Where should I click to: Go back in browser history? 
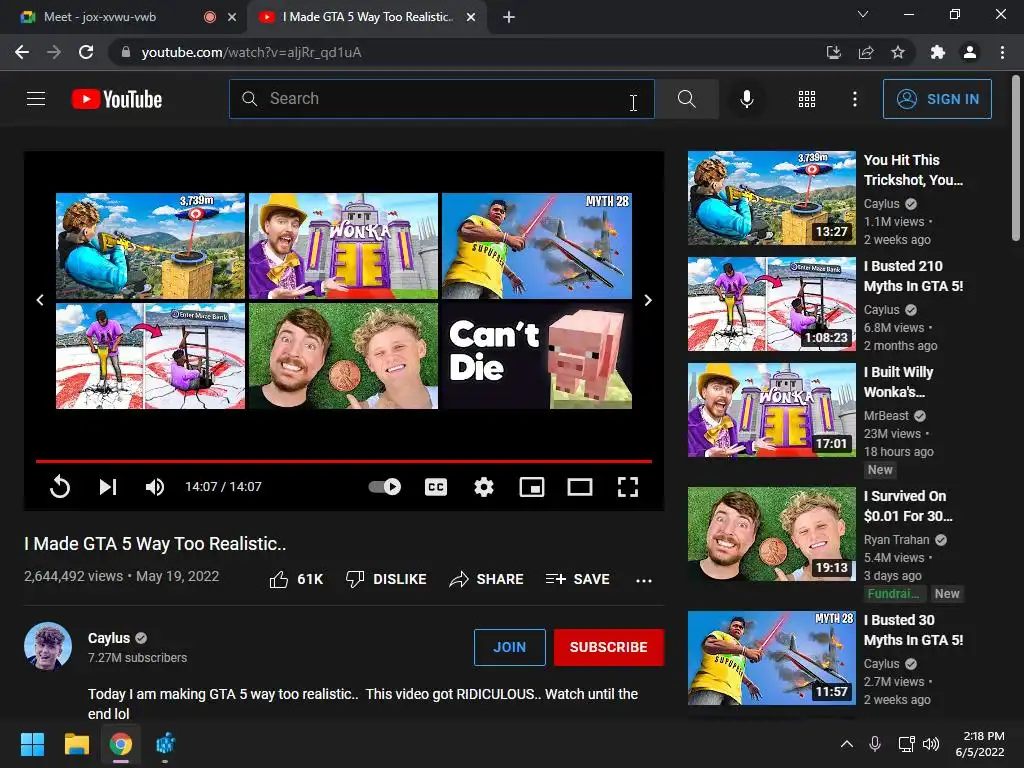coord(22,52)
